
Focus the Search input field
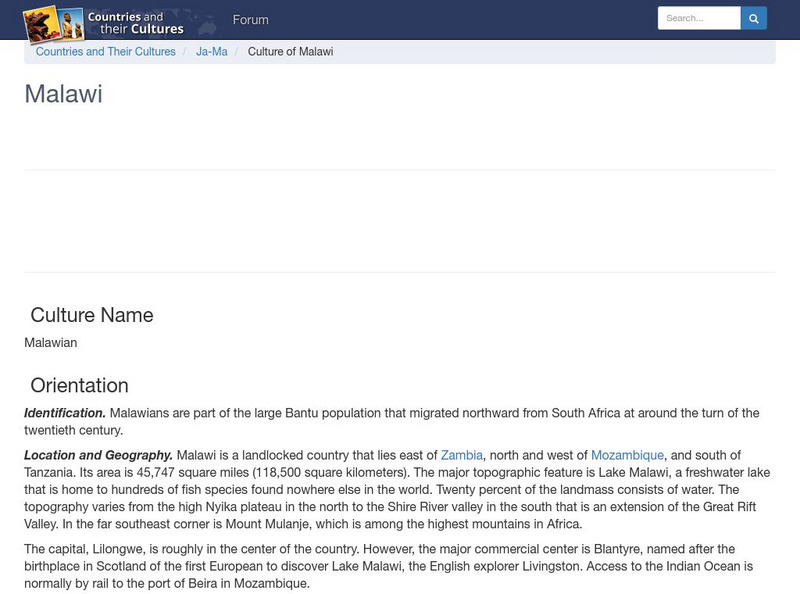pos(699,18)
